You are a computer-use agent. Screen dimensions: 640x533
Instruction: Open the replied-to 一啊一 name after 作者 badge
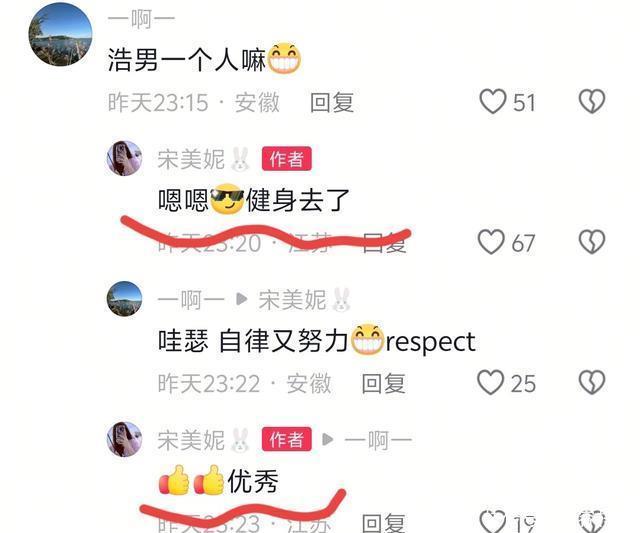click(378, 441)
